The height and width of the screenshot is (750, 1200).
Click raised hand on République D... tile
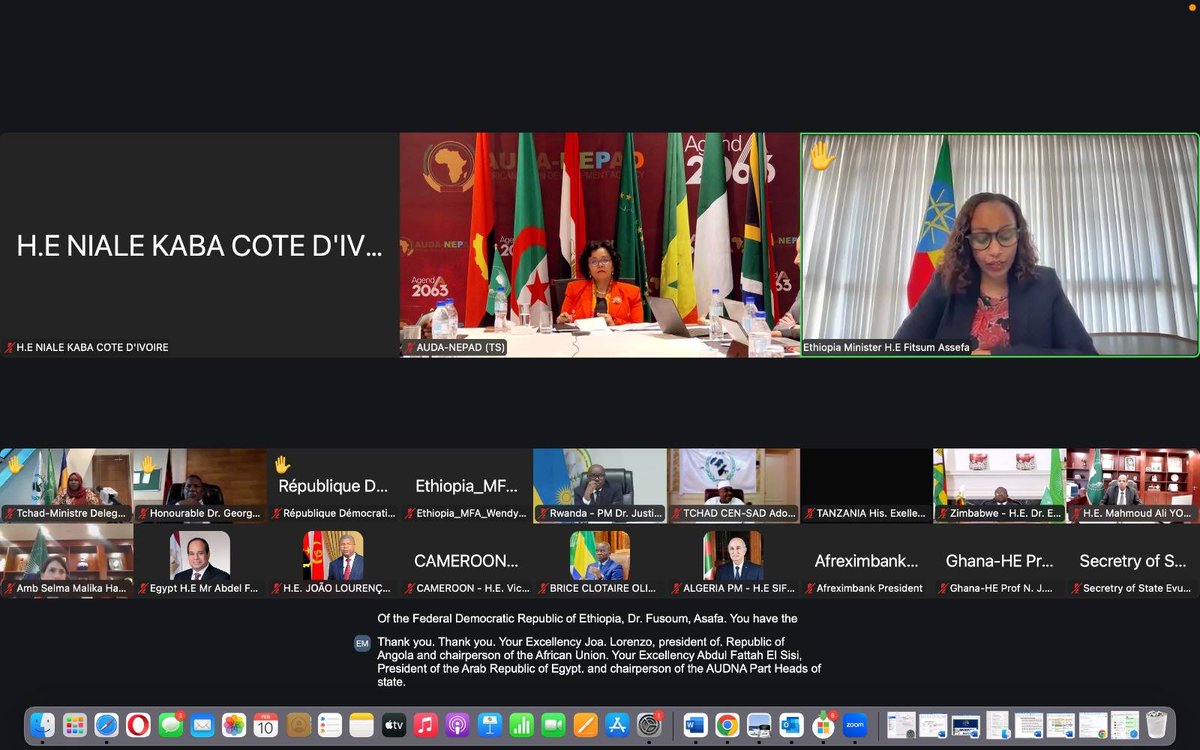[x=282, y=464]
